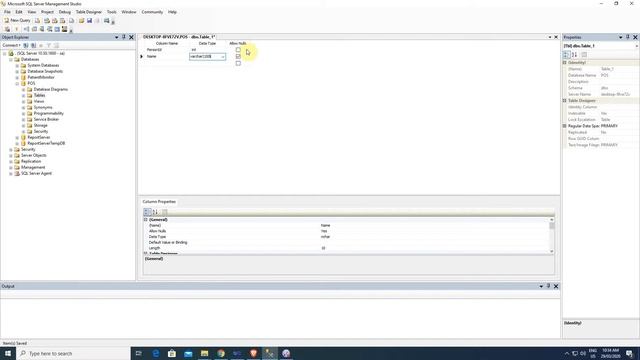Open the Community menu

(x=152, y=12)
